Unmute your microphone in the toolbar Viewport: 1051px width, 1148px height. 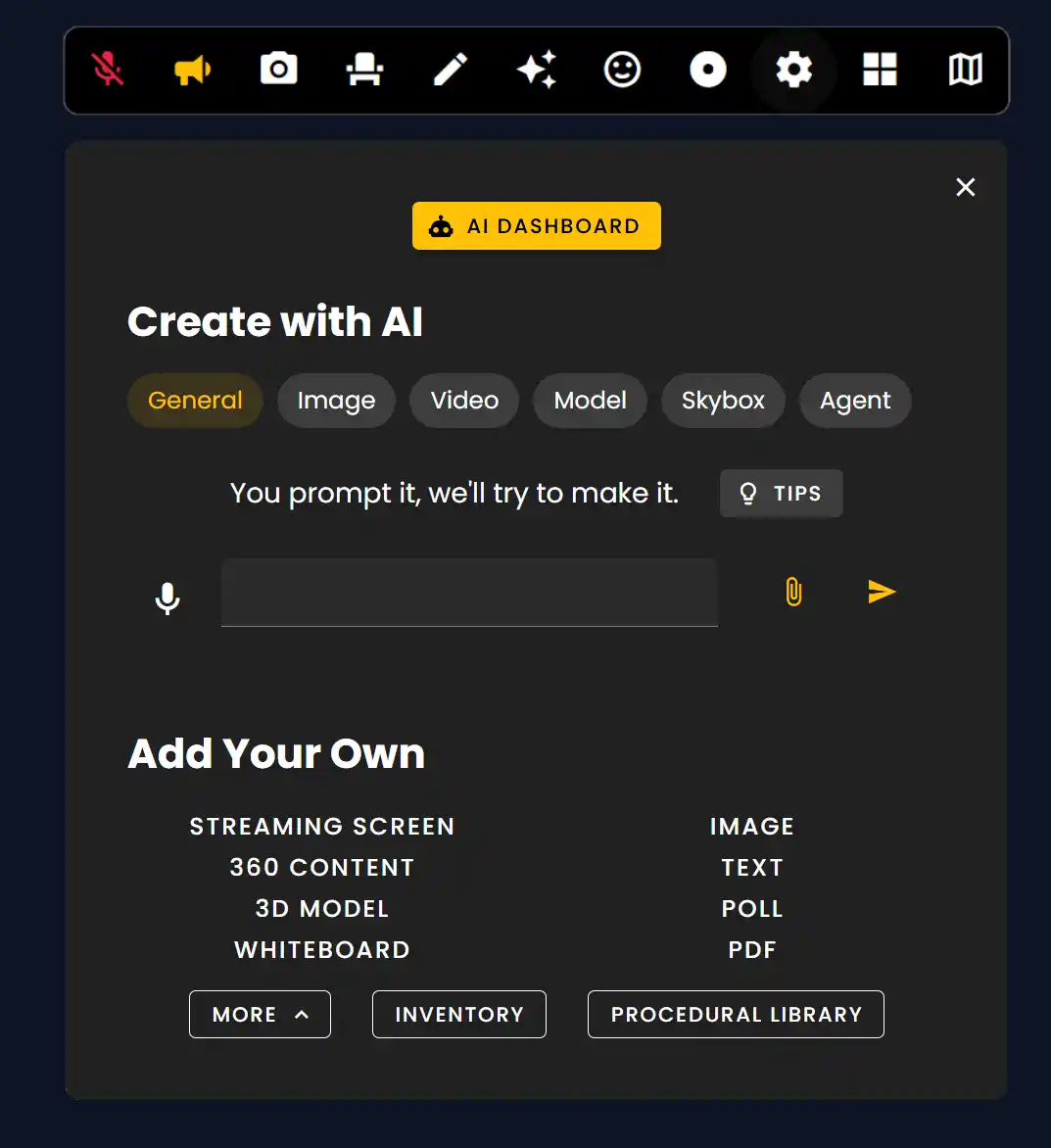(107, 70)
